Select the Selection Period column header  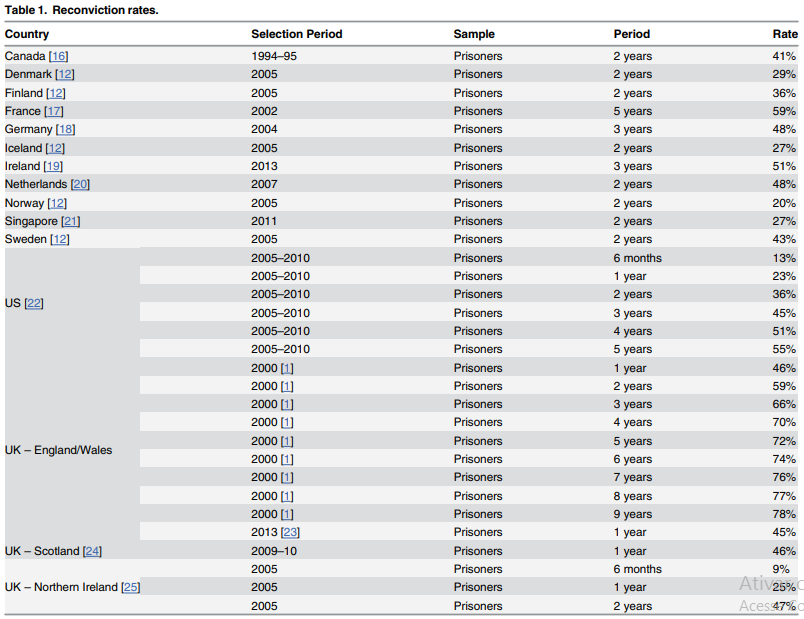pos(296,34)
